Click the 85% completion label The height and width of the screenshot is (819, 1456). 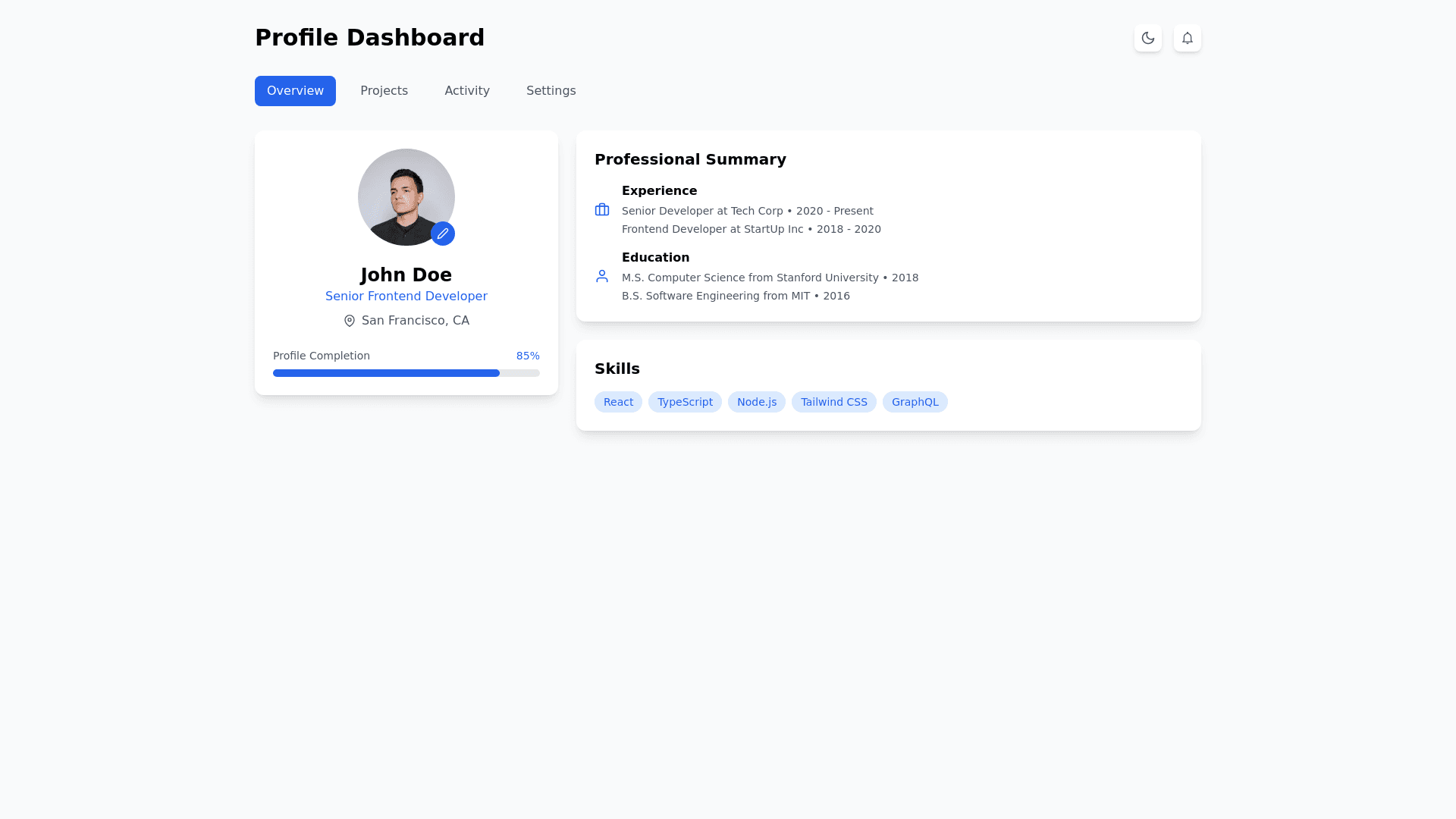[x=528, y=356]
